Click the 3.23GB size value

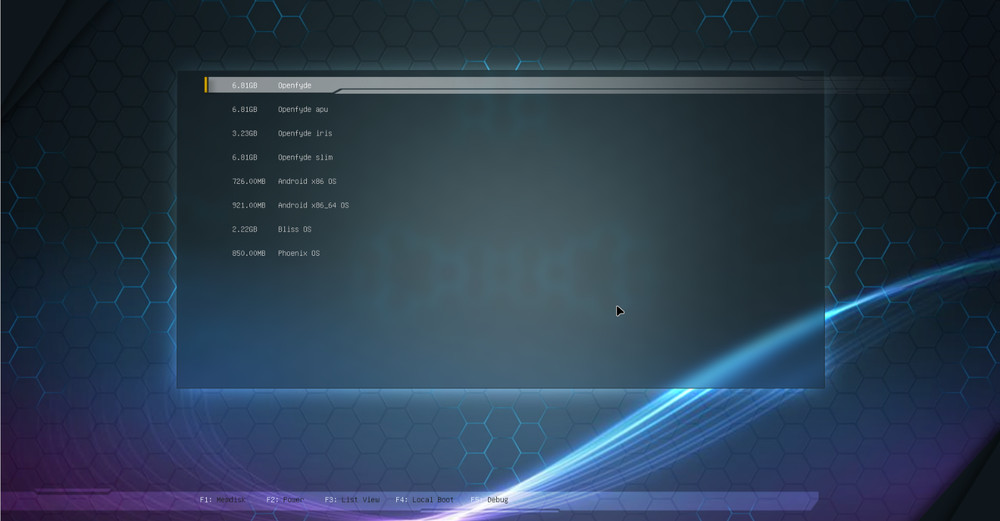click(x=244, y=133)
